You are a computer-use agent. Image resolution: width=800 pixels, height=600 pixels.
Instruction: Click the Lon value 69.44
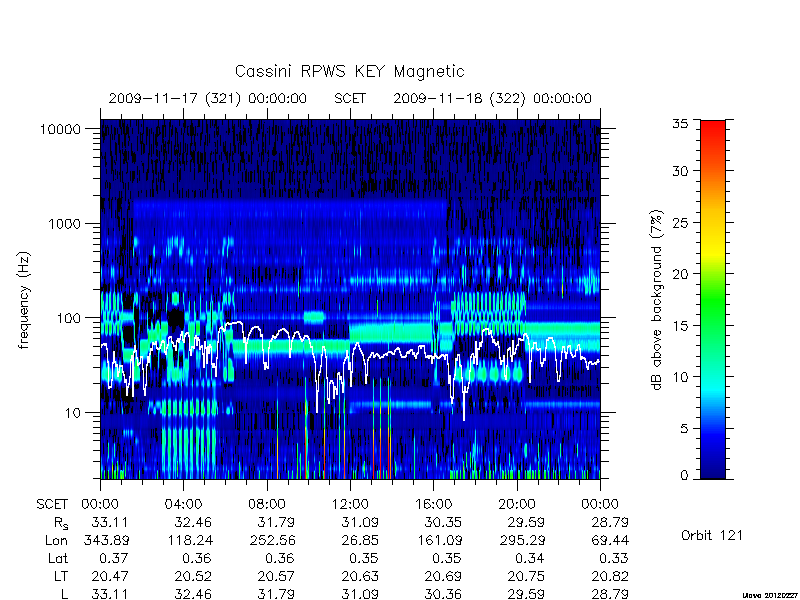point(610,540)
